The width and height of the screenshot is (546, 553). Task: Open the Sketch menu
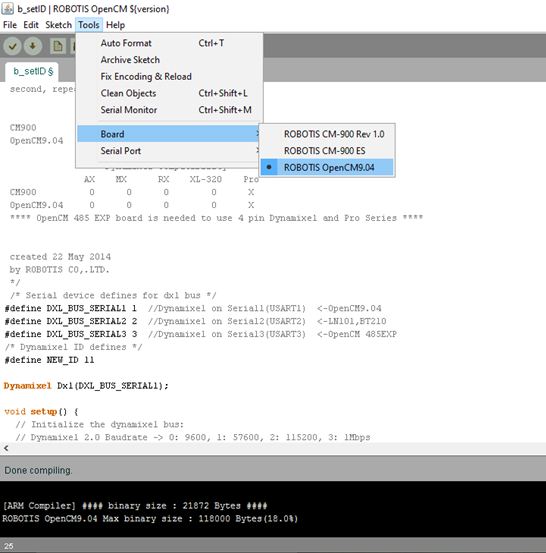[59, 25]
